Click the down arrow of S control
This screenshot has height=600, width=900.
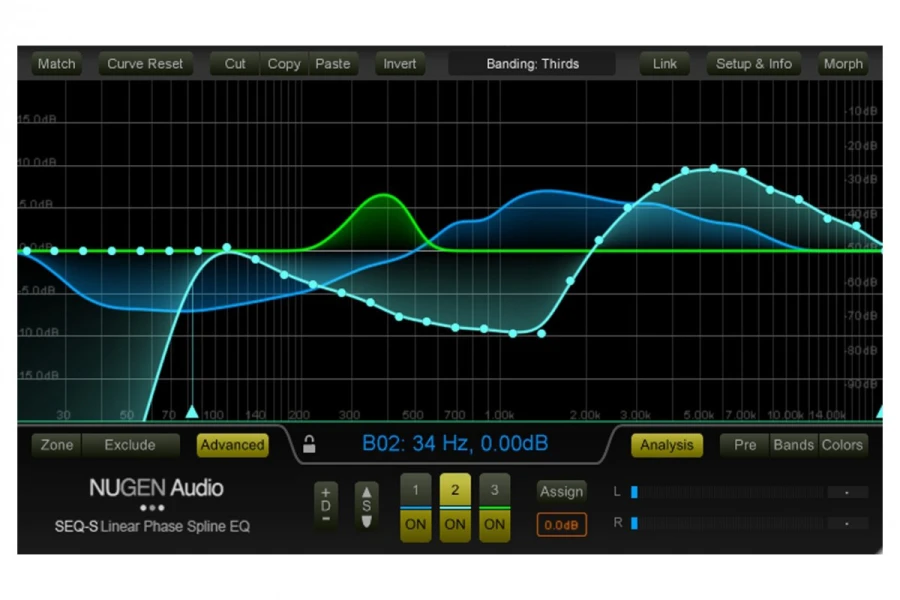(x=366, y=521)
